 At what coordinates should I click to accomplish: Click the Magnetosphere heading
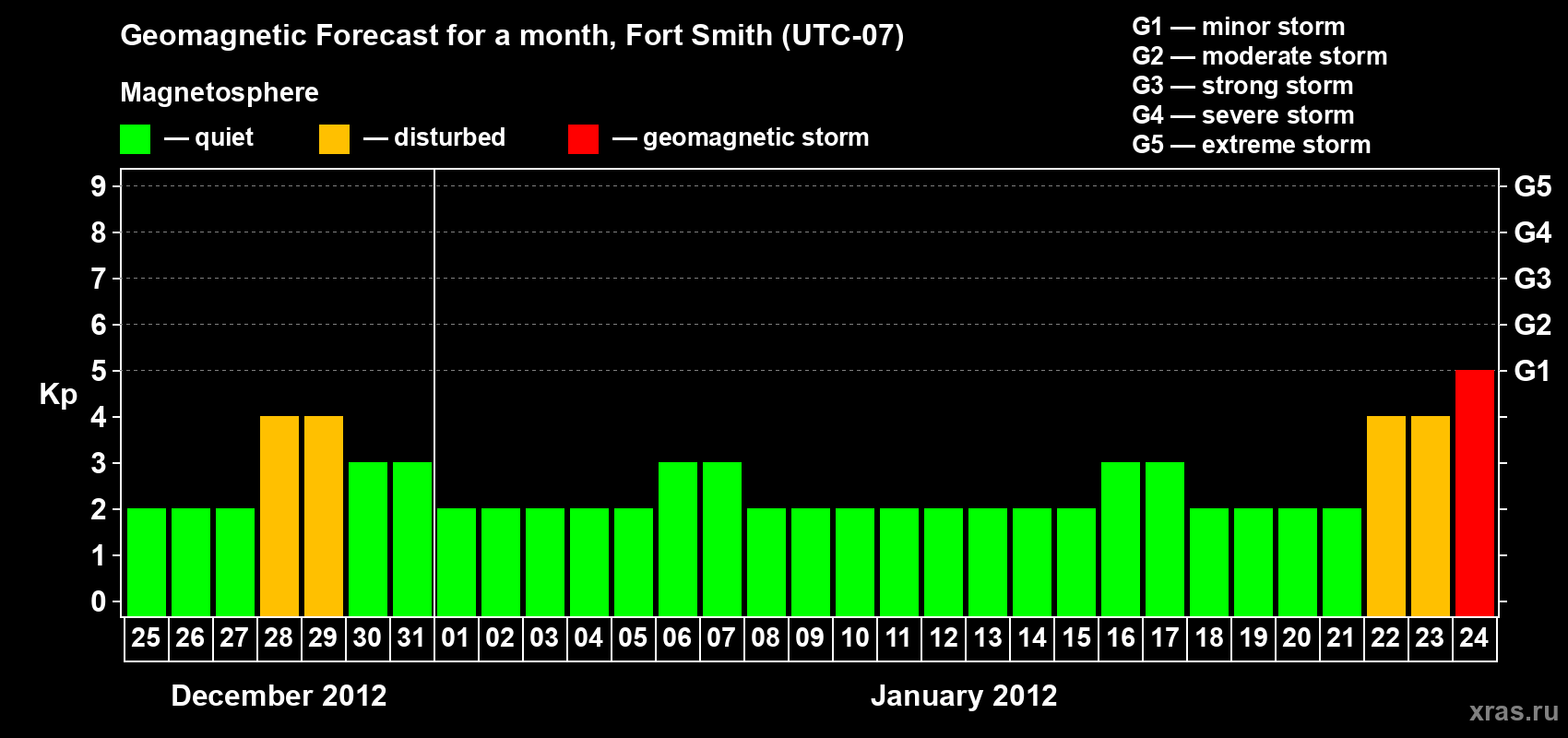pyautogui.click(x=220, y=92)
